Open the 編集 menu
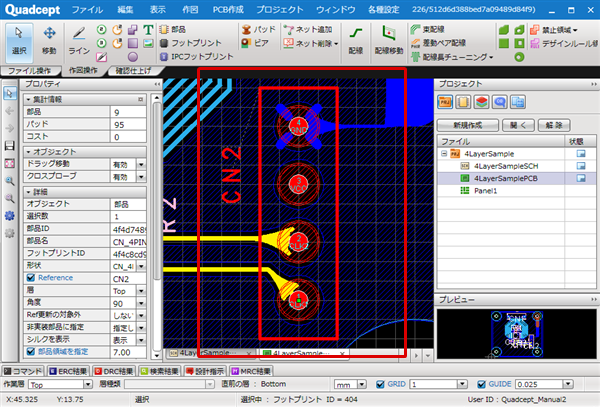600x407 pixels. tap(125, 10)
